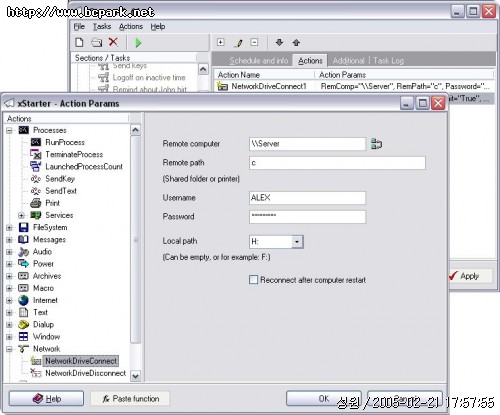Viewport: 500px width, 415px height.
Task: Click the Power category icon
Action: (23, 264)
